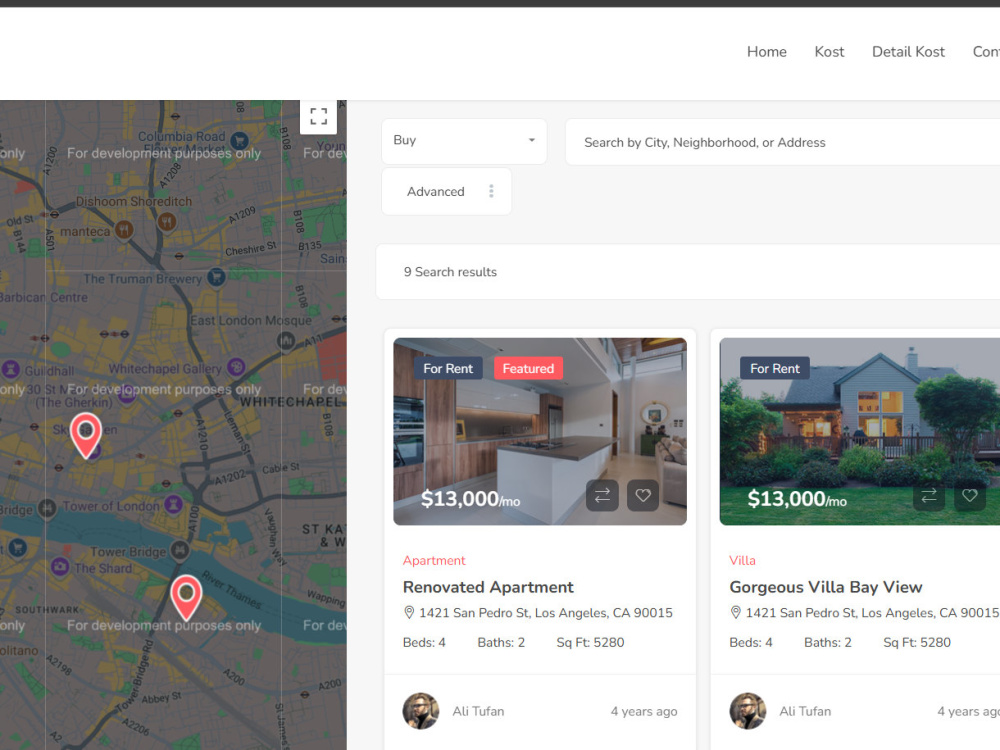1000x750 pixels.
Task: Open the Kost menu item
Action: (829, 52)
